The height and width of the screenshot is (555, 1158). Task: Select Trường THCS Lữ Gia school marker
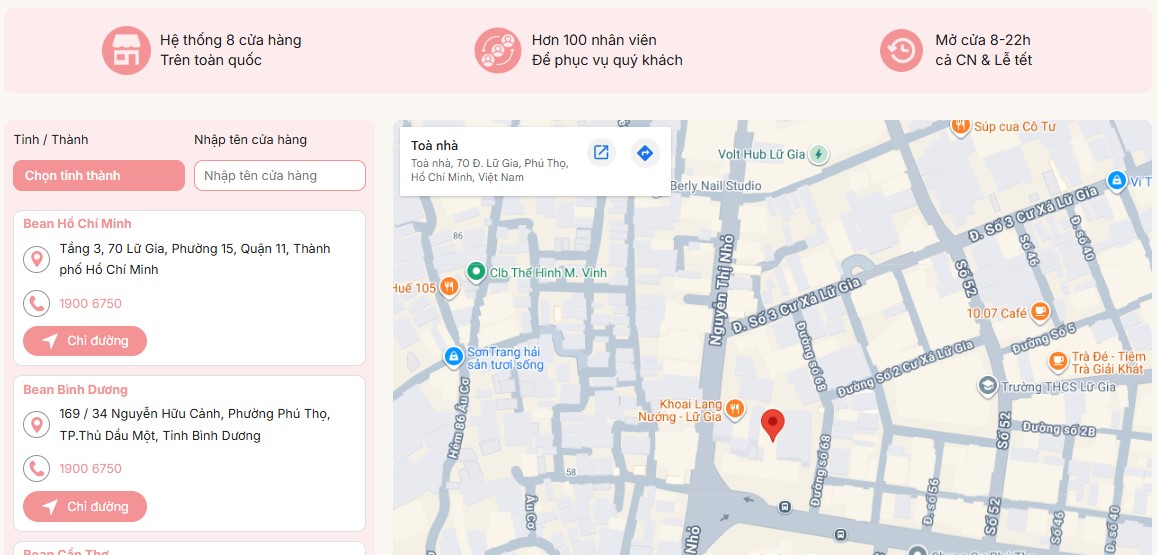point(987,386)
